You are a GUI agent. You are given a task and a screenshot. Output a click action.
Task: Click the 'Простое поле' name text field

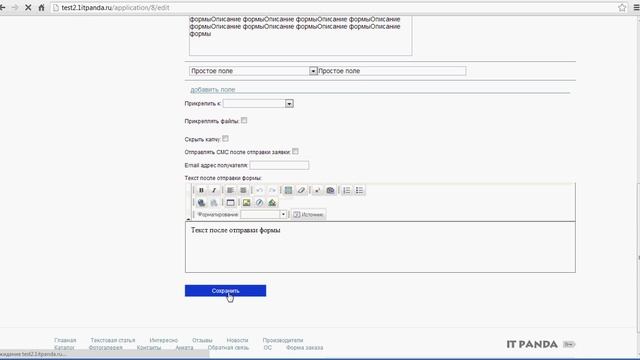click(391, 71)
